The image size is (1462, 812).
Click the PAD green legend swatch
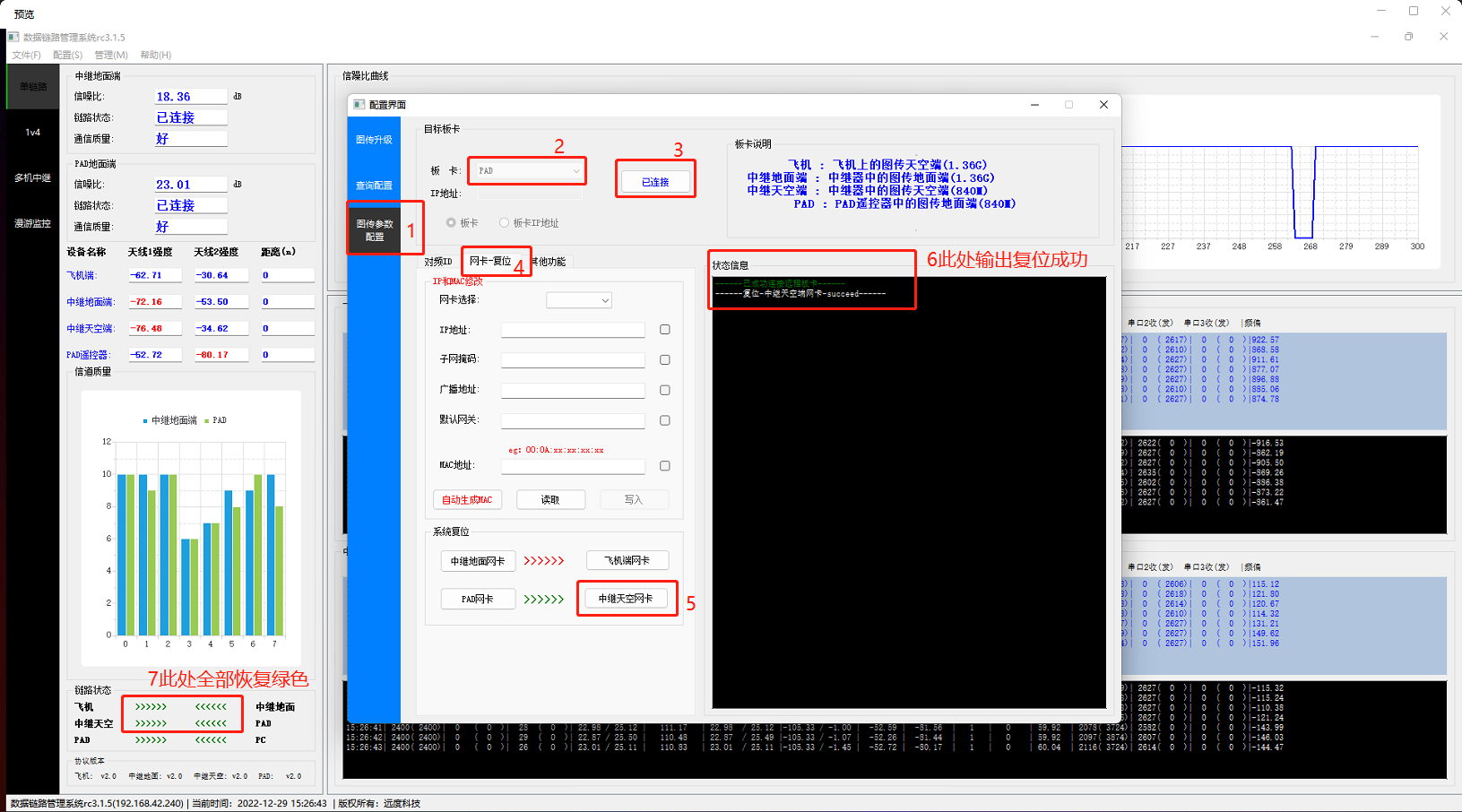206,420
